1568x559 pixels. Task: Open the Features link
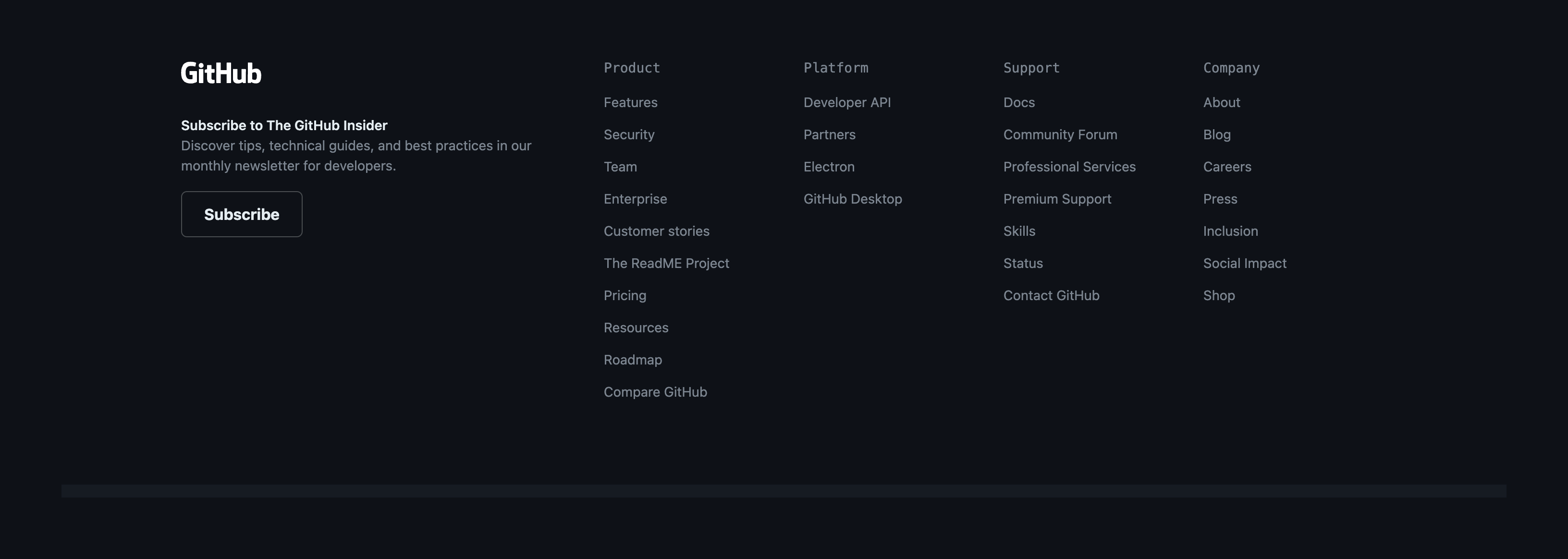point(630,102)
